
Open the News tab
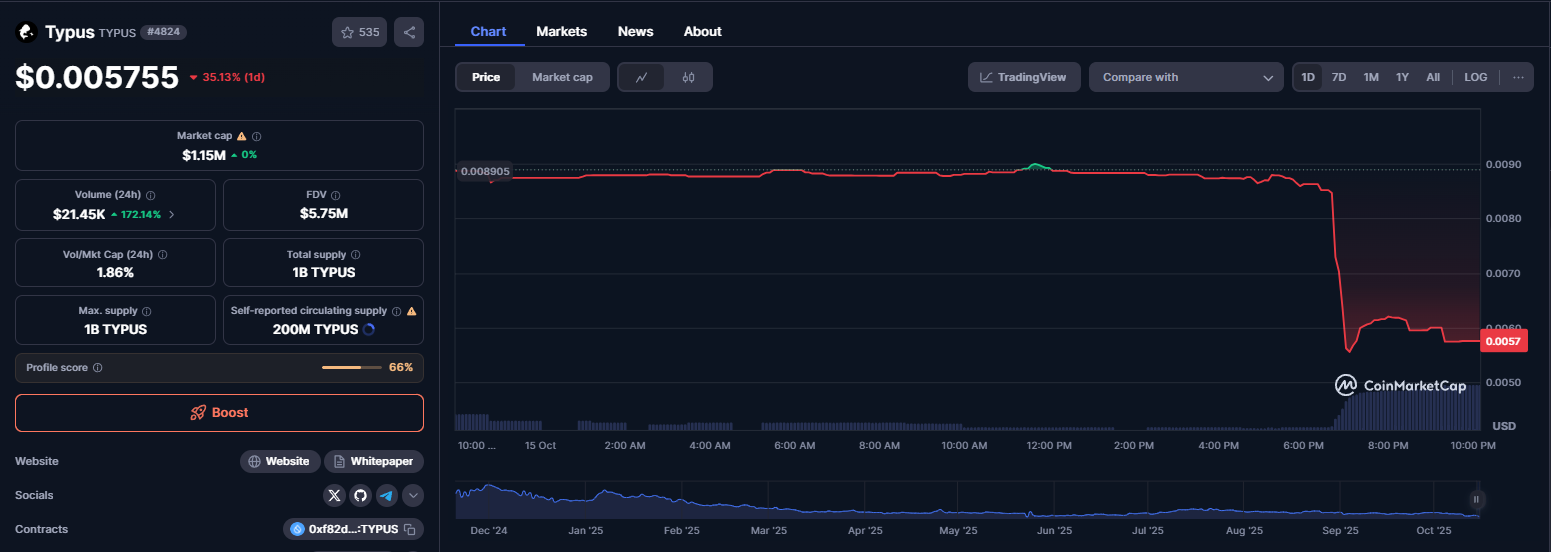click(635, 31)
